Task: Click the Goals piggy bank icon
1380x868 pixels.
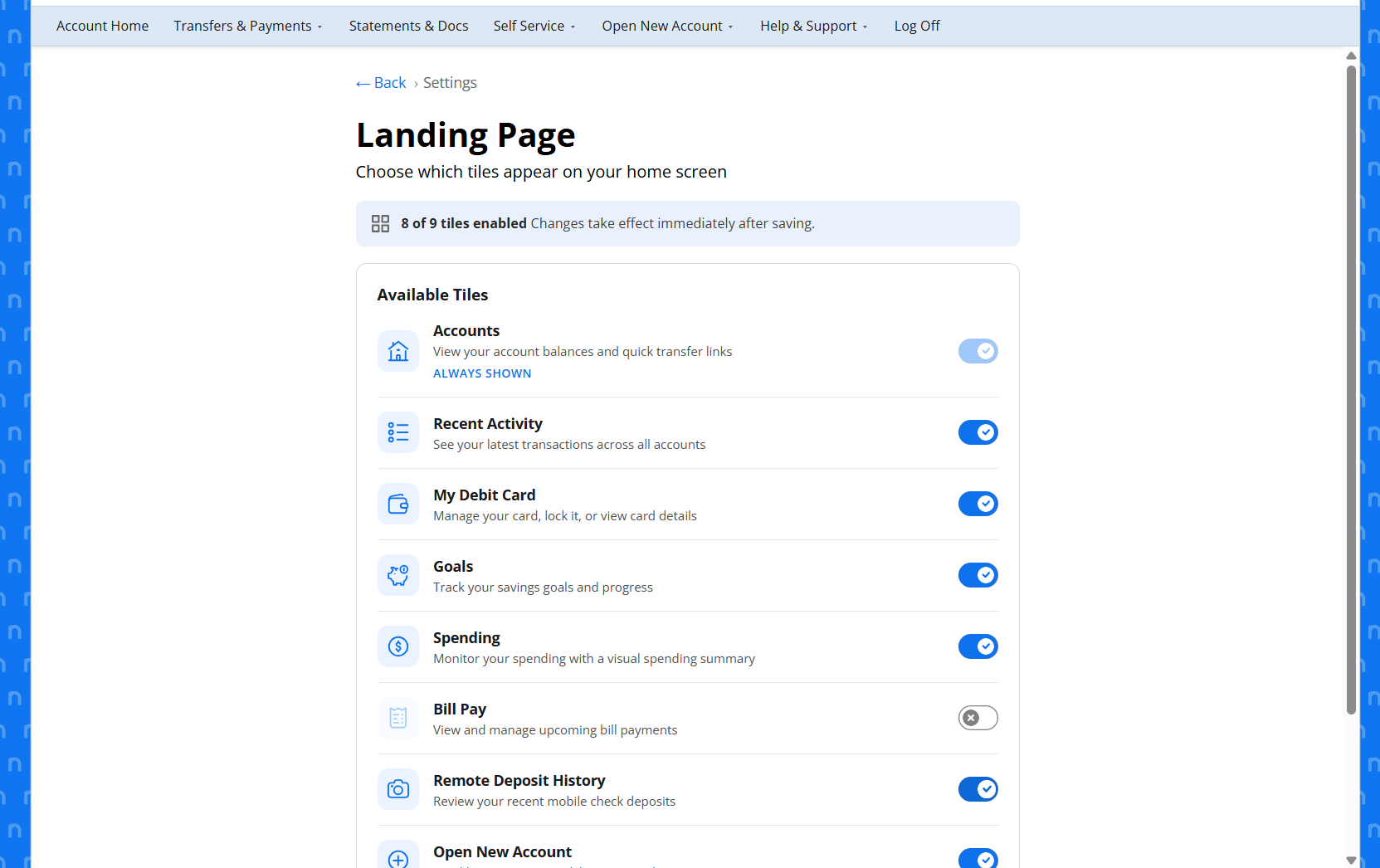Action: [398, 575]
